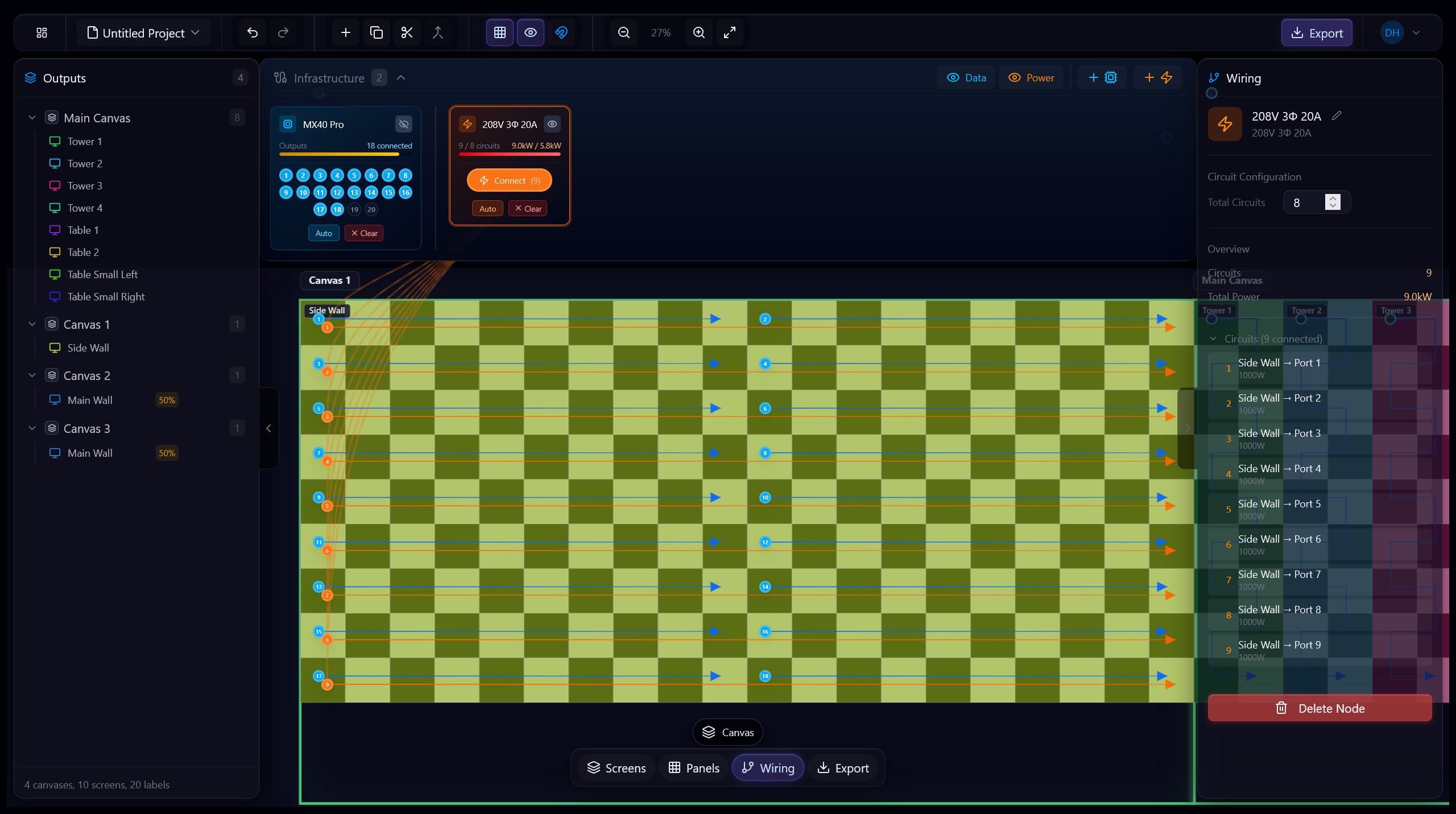Viewport: 1456px width, 814px height.
Task: Click the fullscreen expand icon
Action: click(x=730, y=32)
